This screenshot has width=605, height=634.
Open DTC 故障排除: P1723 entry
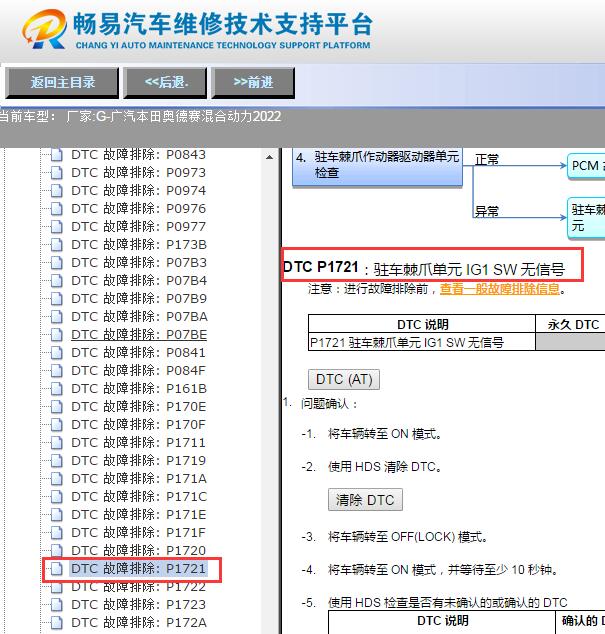coord(138,604)
